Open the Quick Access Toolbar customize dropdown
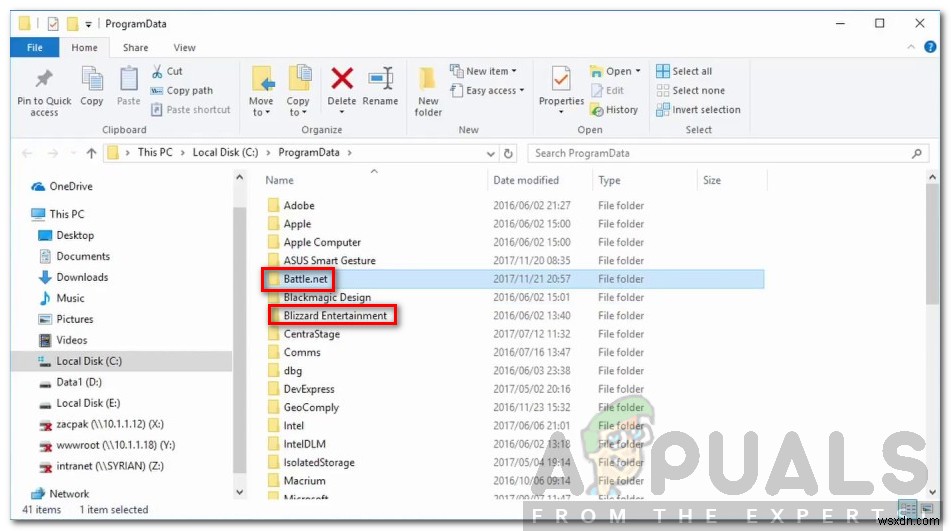Image resolution: width=951 pixels, height=531 pixels. click(89, 24)
